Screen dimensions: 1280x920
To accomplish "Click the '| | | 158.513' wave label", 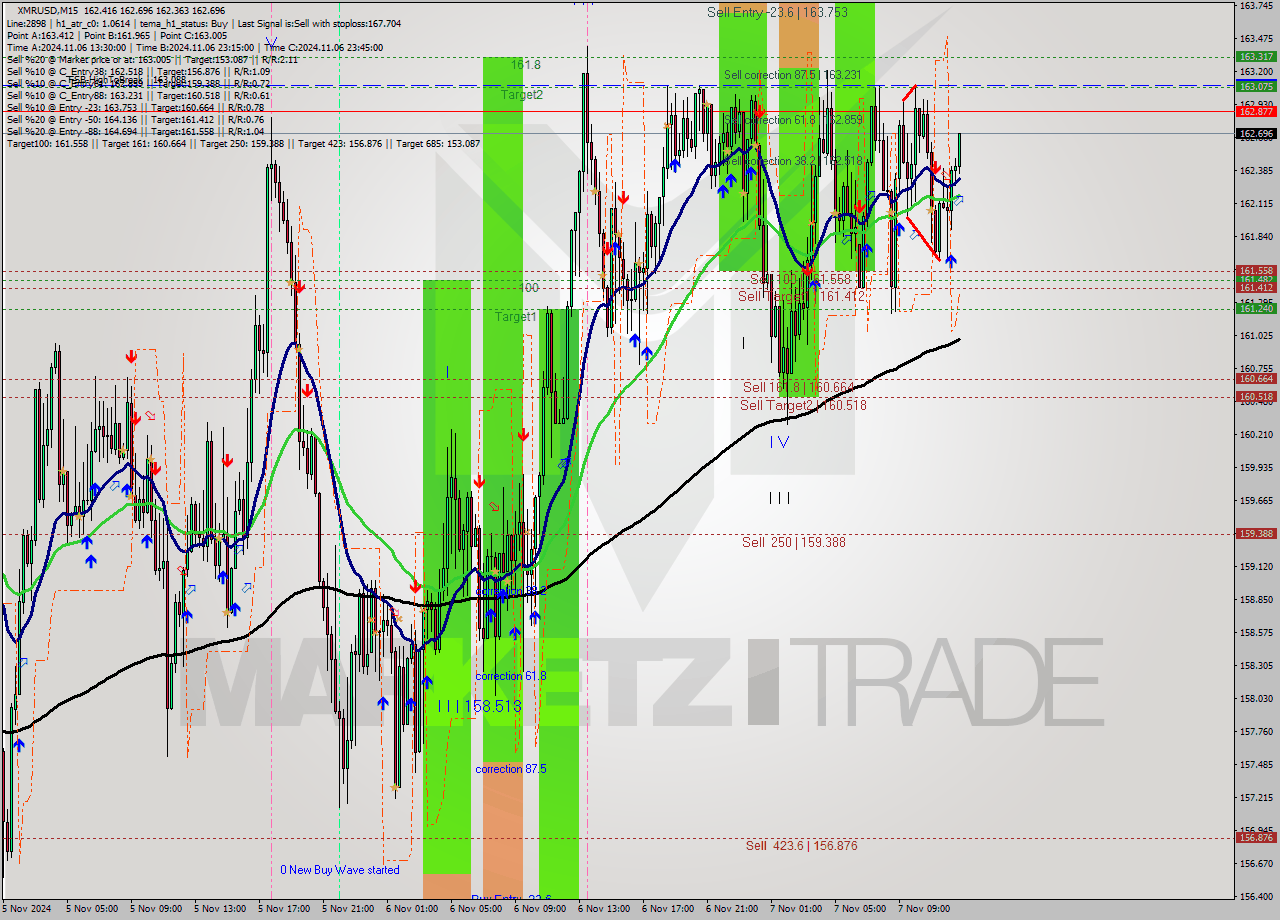I will pyautogui.click(x=480, y=706).
